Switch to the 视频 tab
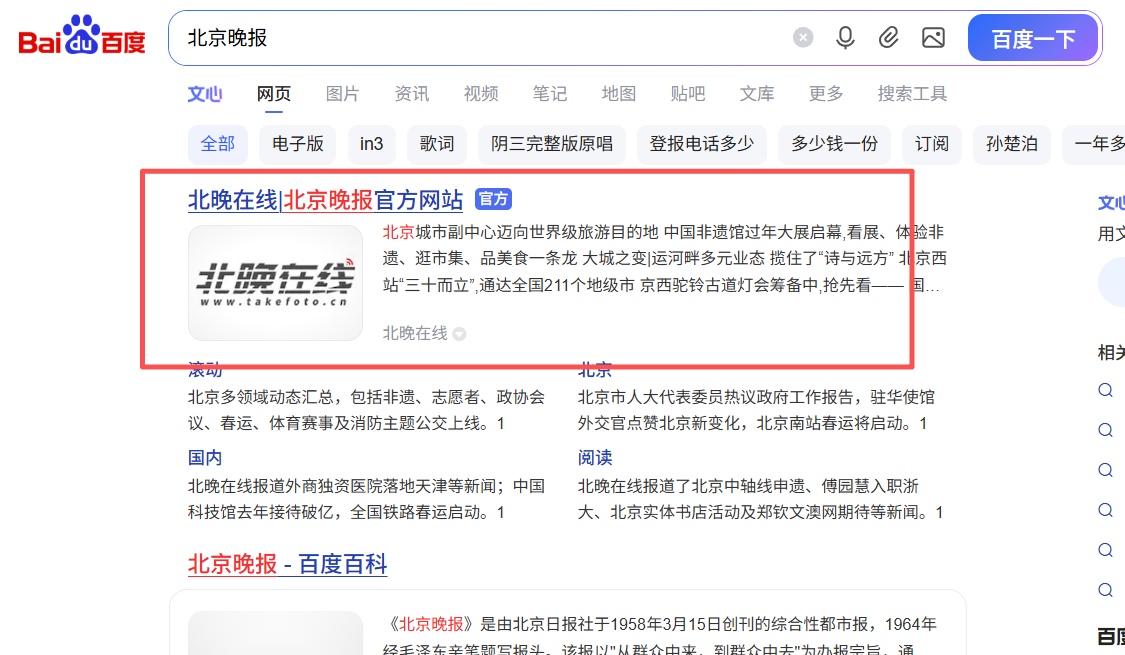The width and height of the screenshot is (1125, 655). tap(480, 93)
